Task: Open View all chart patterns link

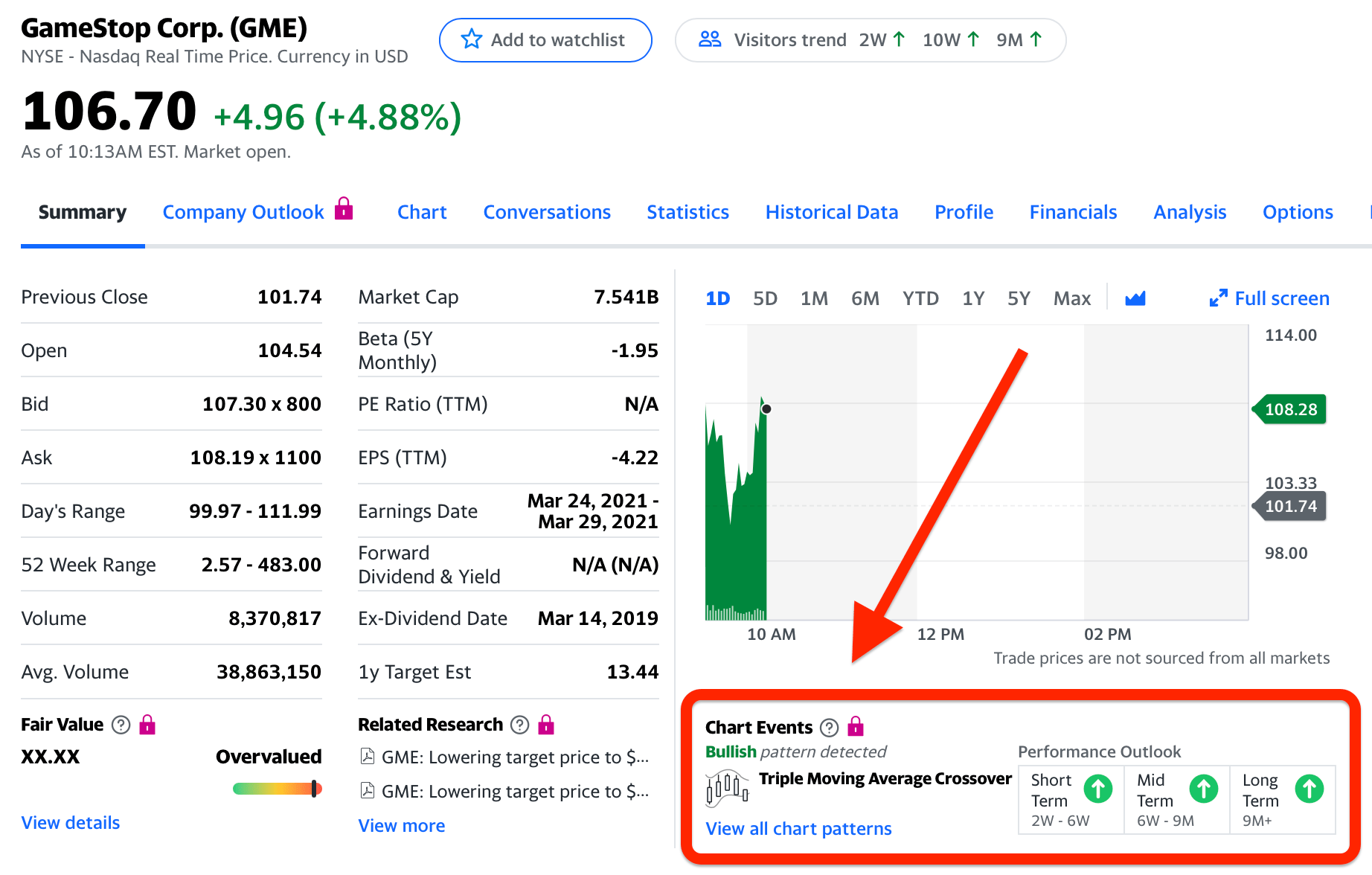Action: point(798,829)
